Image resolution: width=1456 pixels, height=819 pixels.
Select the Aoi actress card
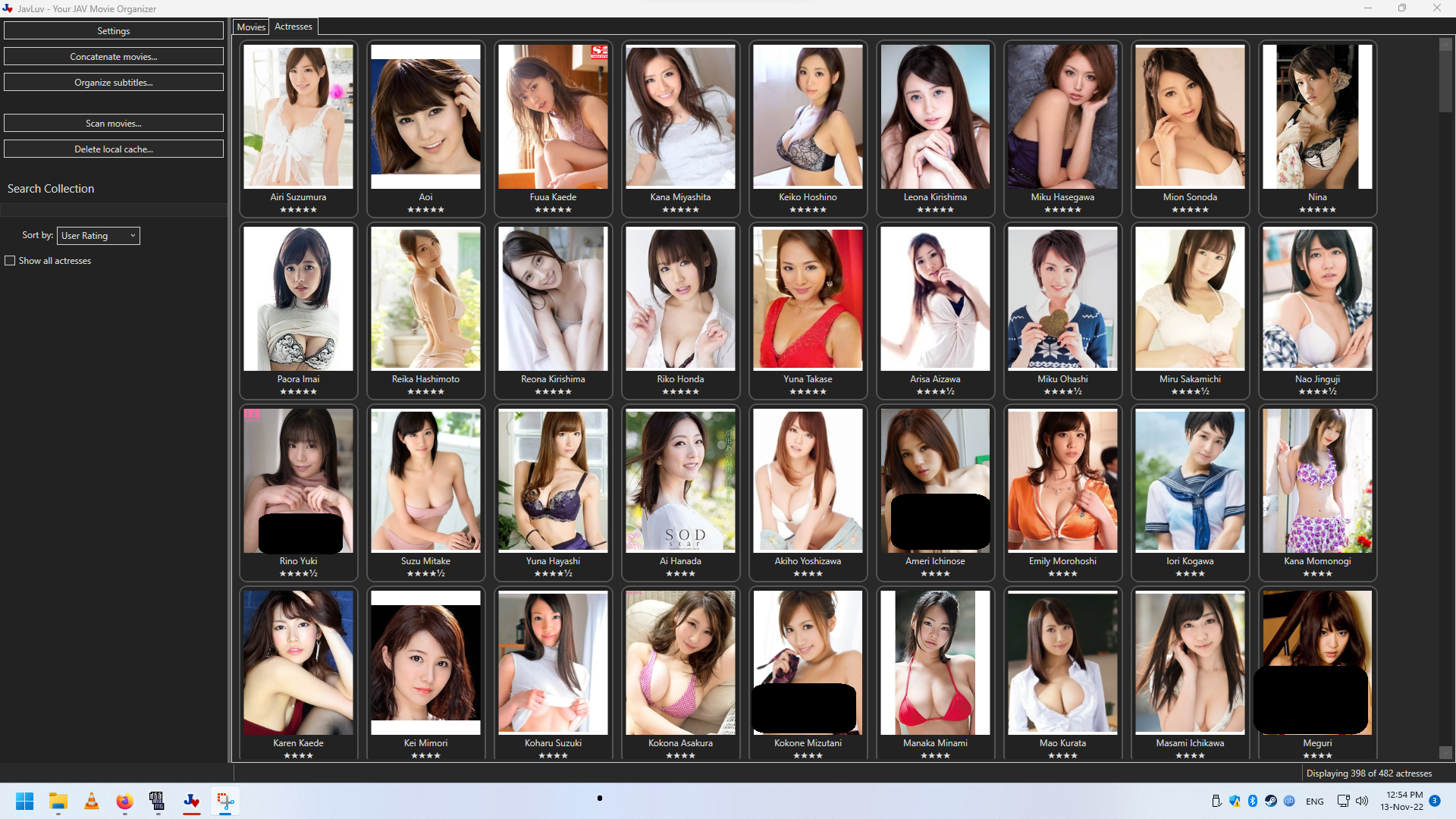tap(425, 129)
